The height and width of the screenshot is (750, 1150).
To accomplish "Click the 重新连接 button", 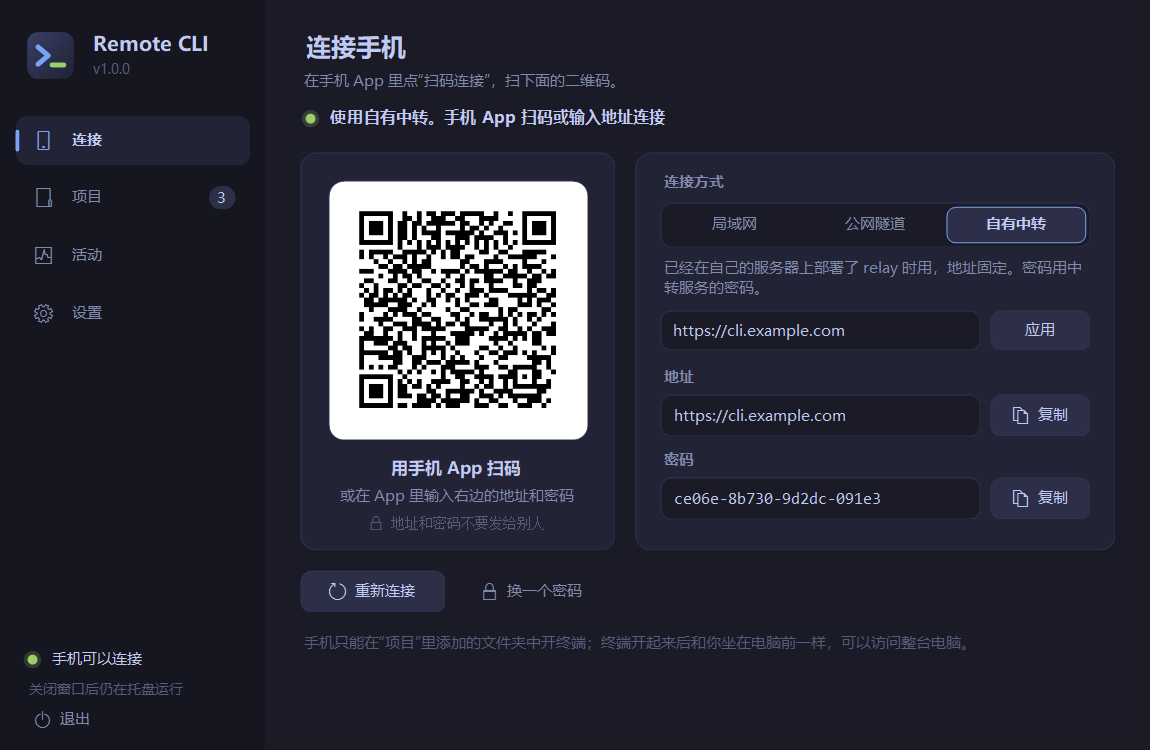I will click(373, 591).
